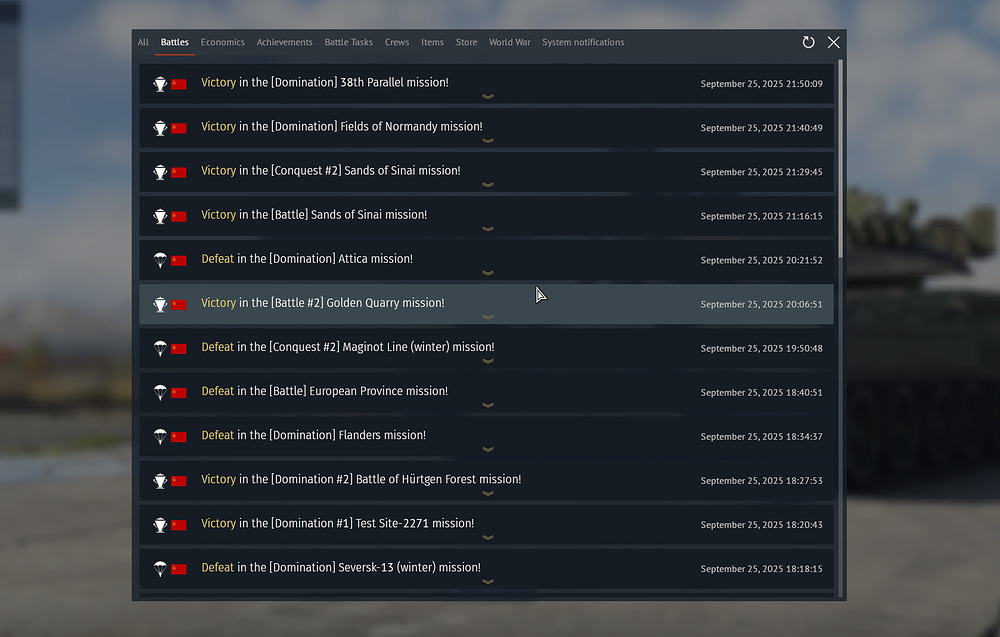This screenshot has height=637, width=1000.
Task: Select the World War tab
Action: pyautogui.click(x=509, y=42)
